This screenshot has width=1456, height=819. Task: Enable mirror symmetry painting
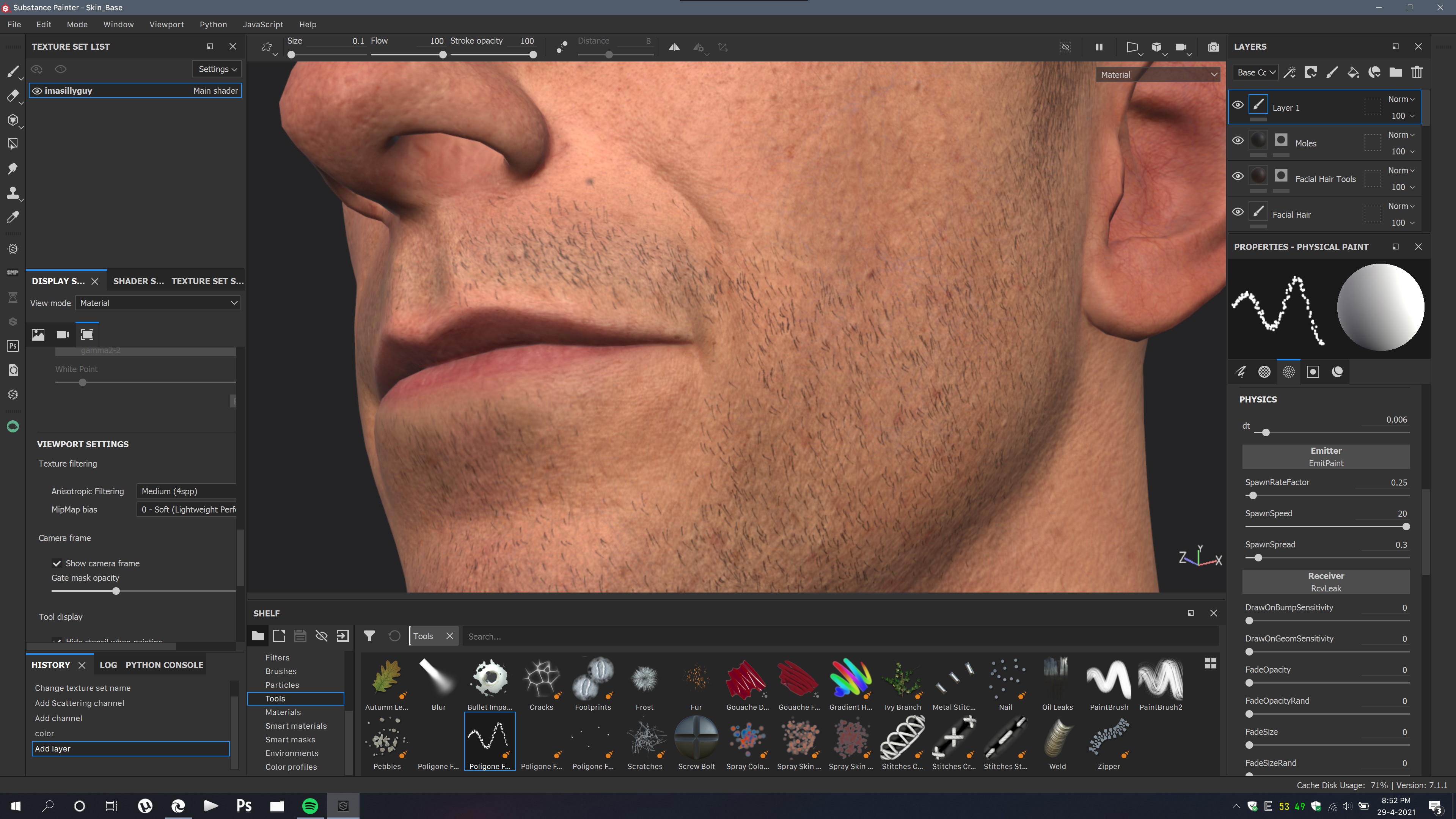point(674,47)
